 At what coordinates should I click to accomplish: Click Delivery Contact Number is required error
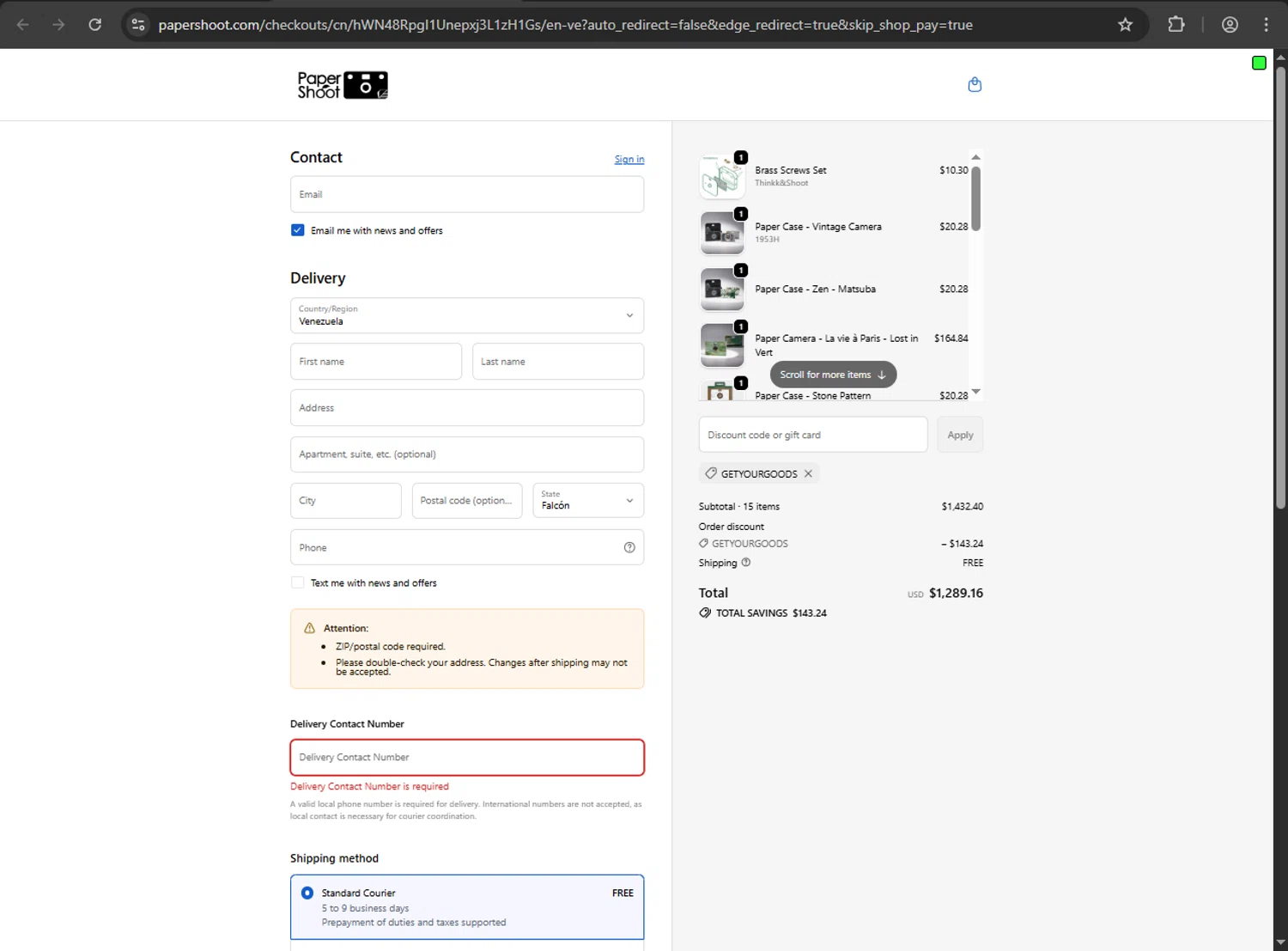(369, 786)
